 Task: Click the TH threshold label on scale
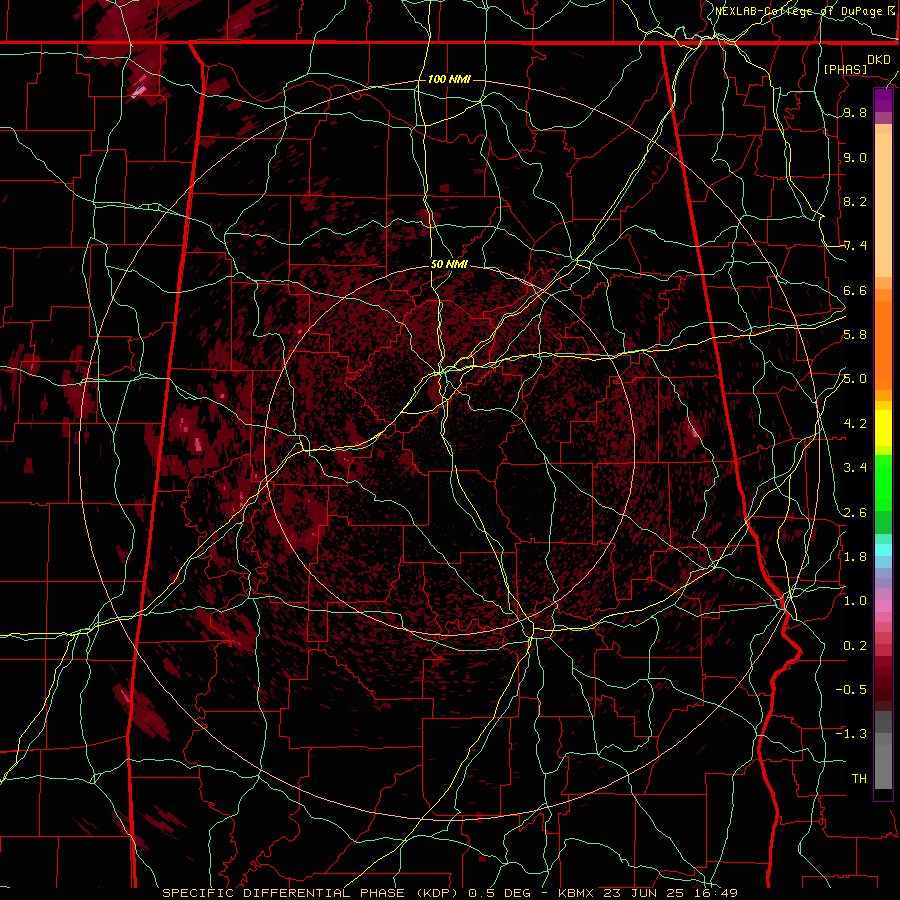[859, 778]
